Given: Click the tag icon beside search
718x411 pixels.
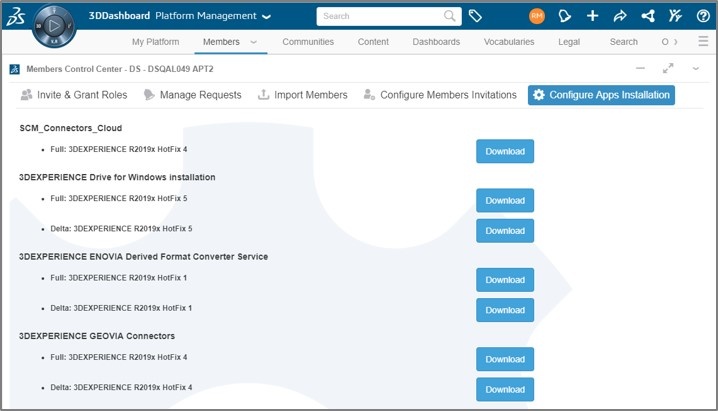Looking at the screenshot, I should click(476, 16).
